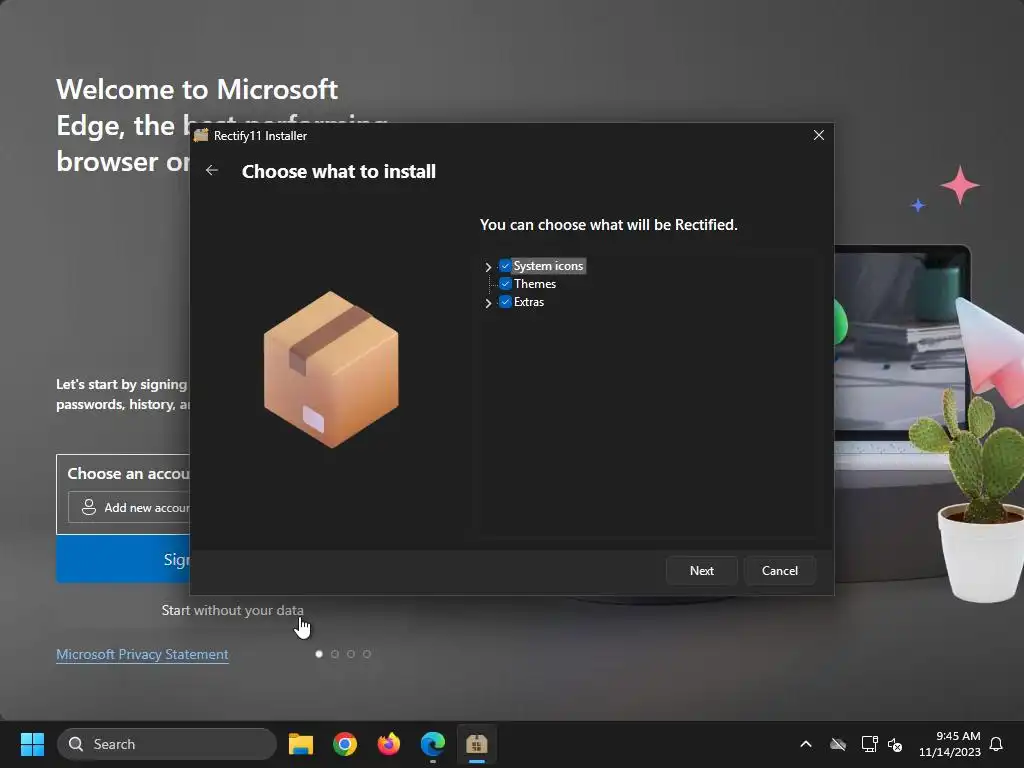Screen dimensions: 1024x768
Task: Click the muted volume tray icon
Action: click(x=895, y=744)
